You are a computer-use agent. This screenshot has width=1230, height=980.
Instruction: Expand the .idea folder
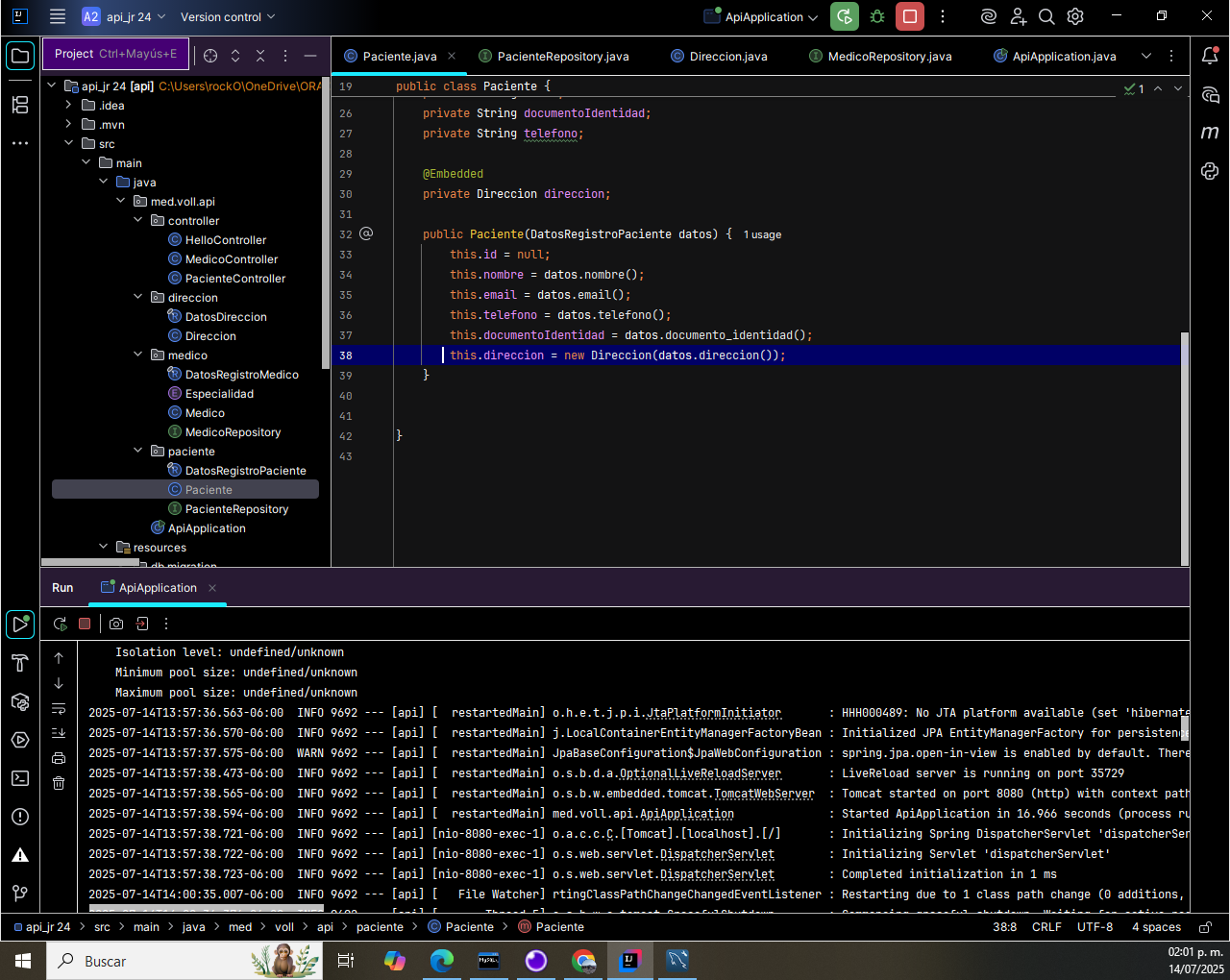(x=69, y=105)
